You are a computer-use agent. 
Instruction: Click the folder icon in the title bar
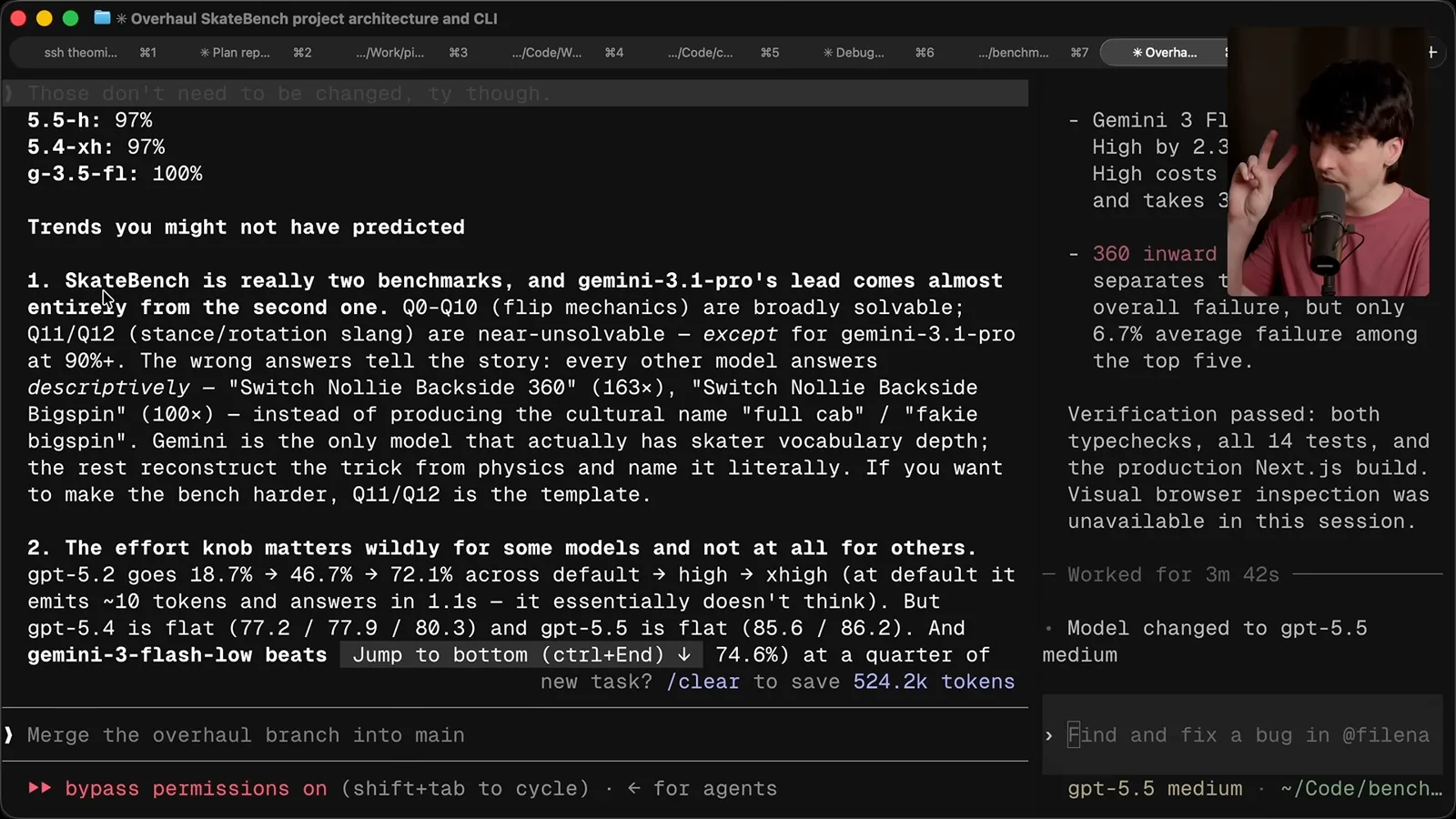click(x=103, y=18)
